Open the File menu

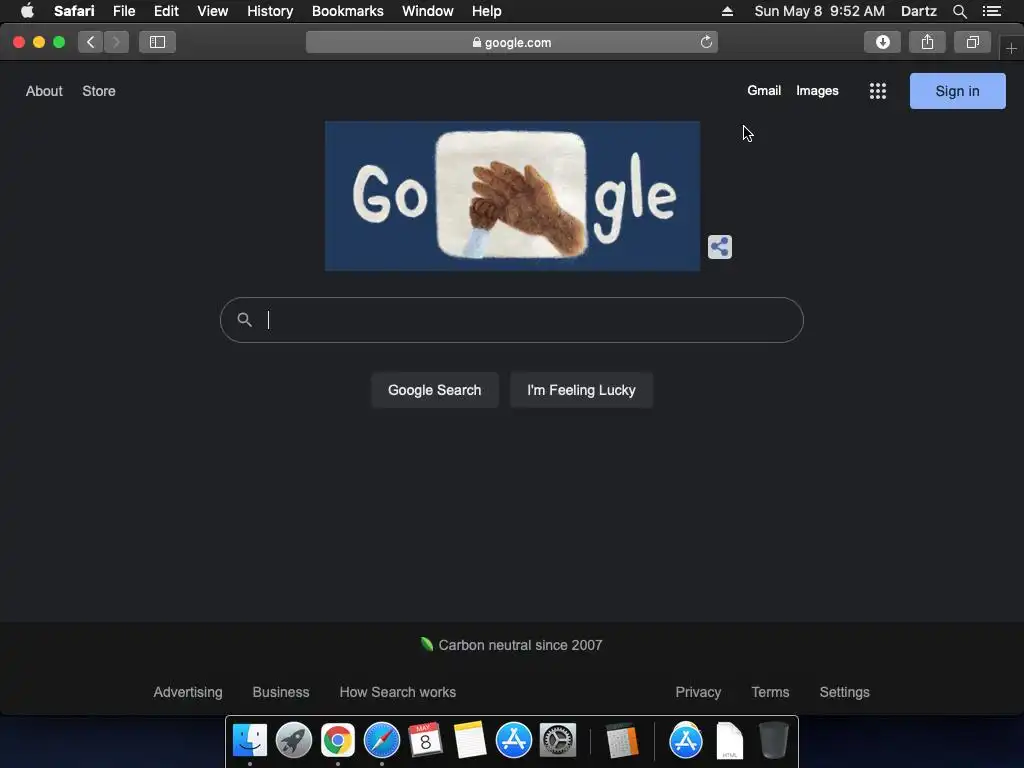tap(123, 11)
